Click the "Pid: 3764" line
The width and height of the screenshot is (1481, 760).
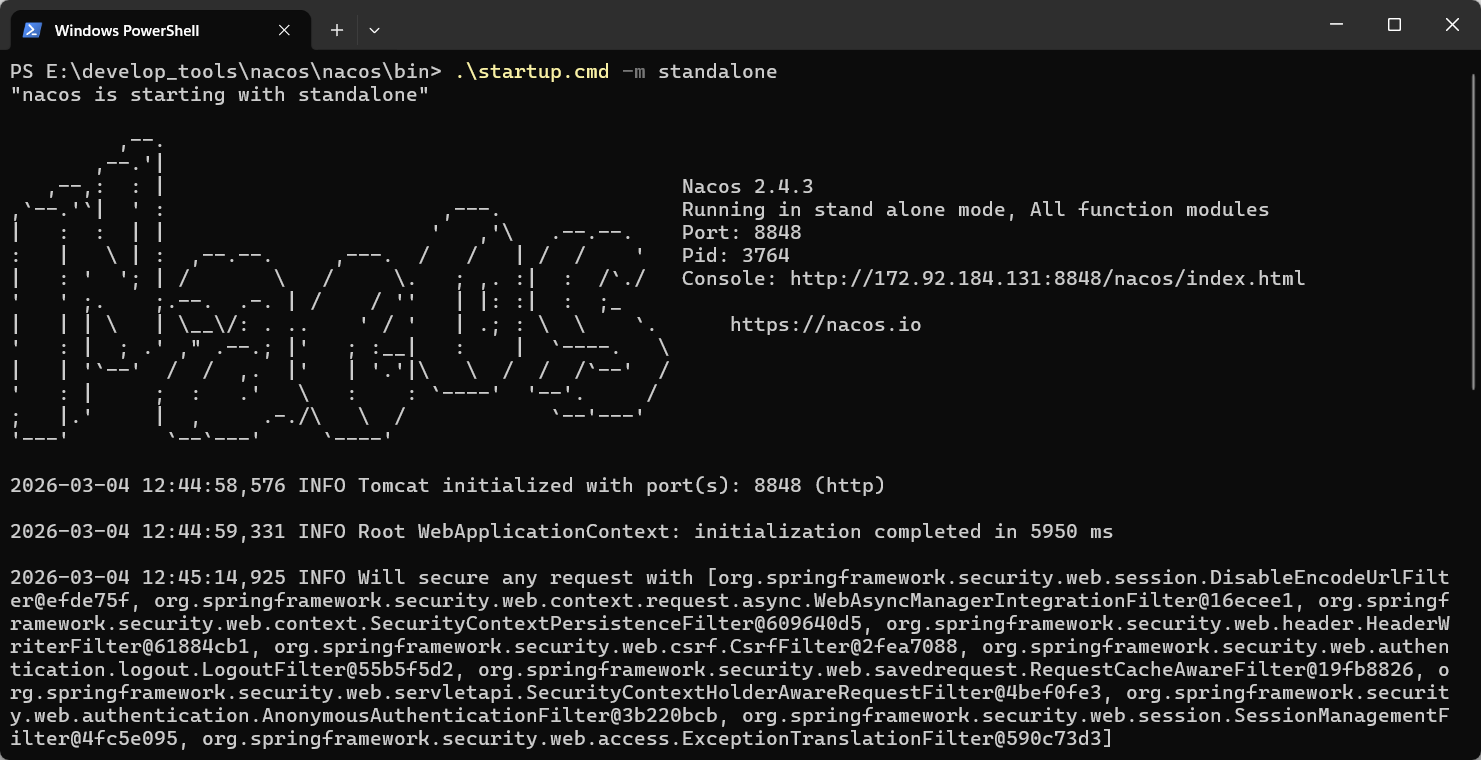(735, 255)
